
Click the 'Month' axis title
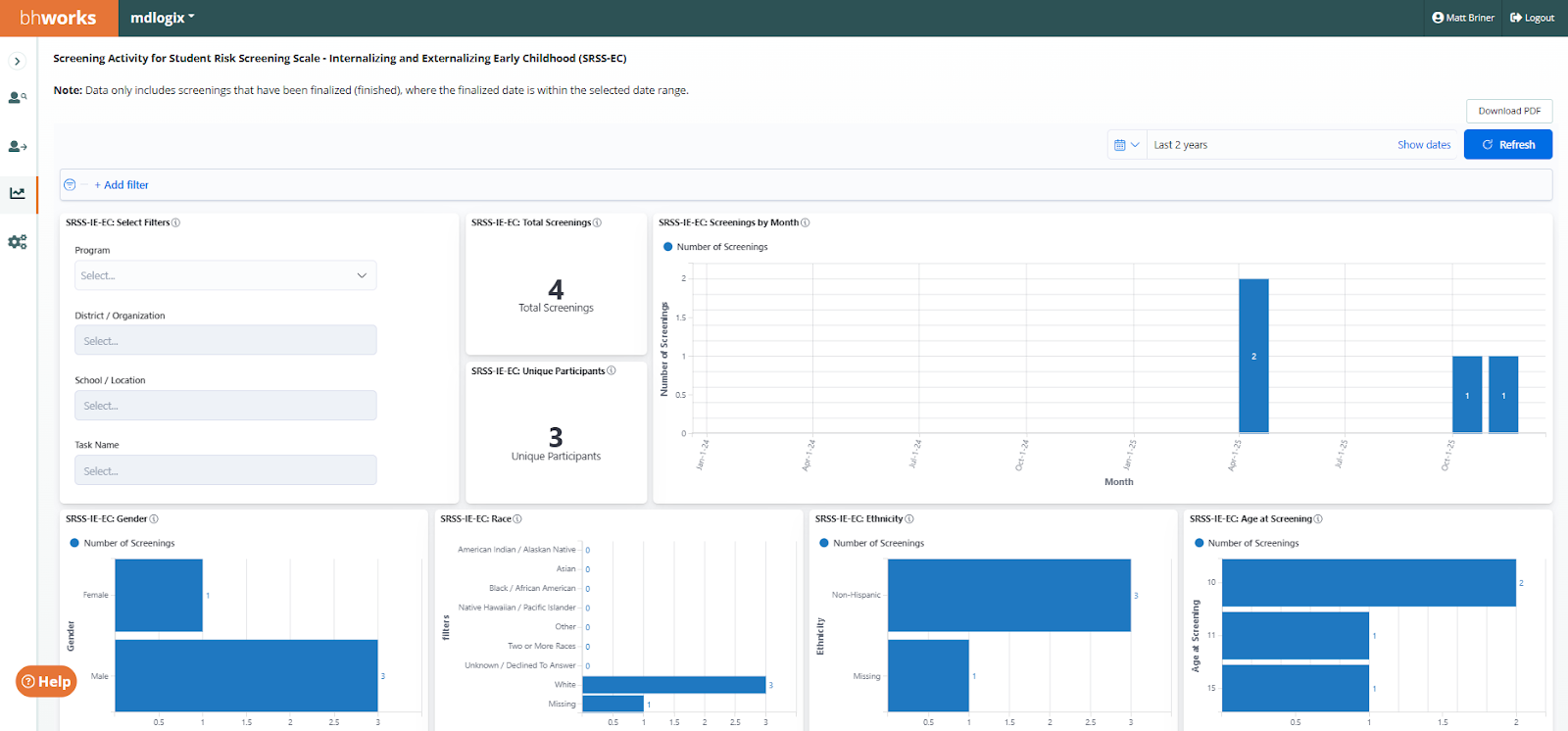(x=1118, y=481)
